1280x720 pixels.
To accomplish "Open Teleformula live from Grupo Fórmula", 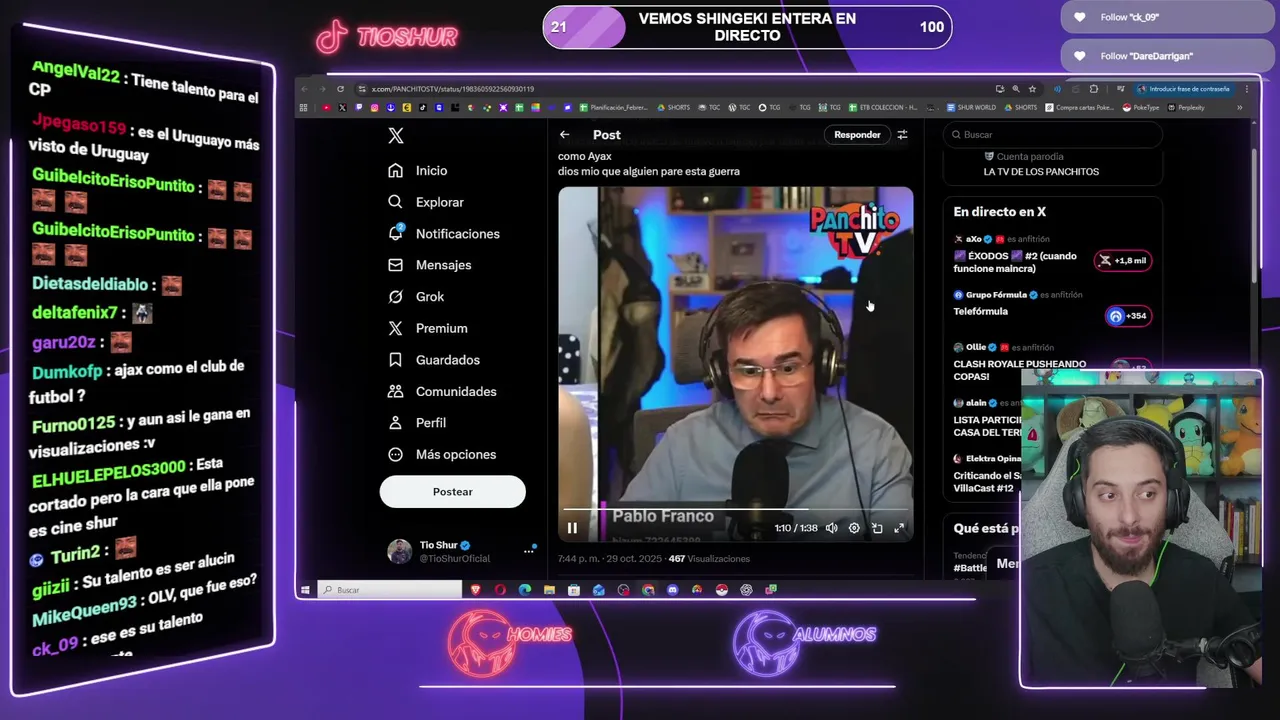I will (x=980, y=312).
